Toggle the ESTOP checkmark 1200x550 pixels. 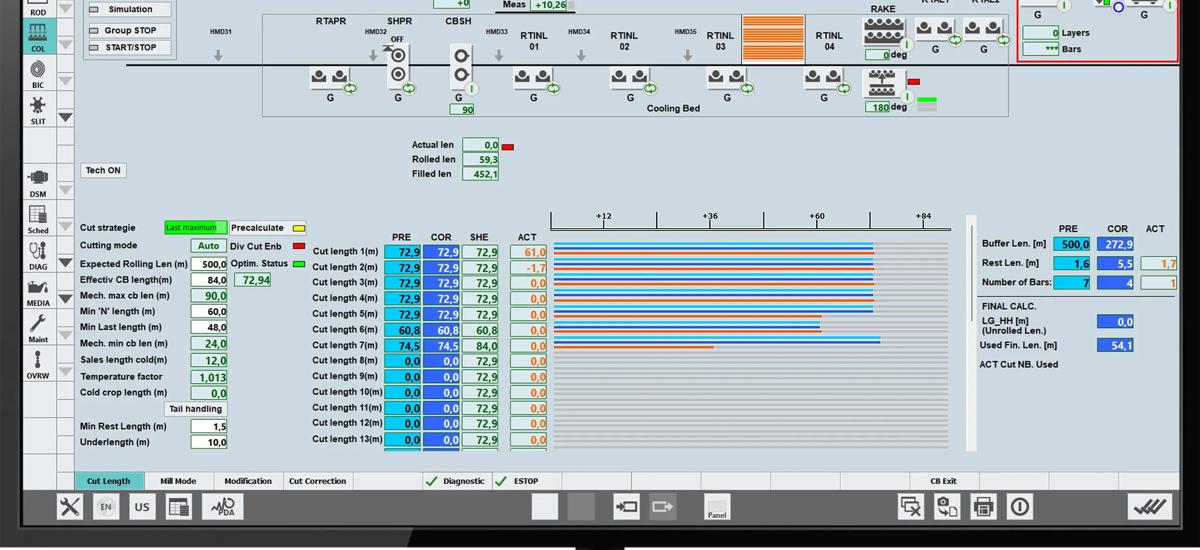click(501, 481)
